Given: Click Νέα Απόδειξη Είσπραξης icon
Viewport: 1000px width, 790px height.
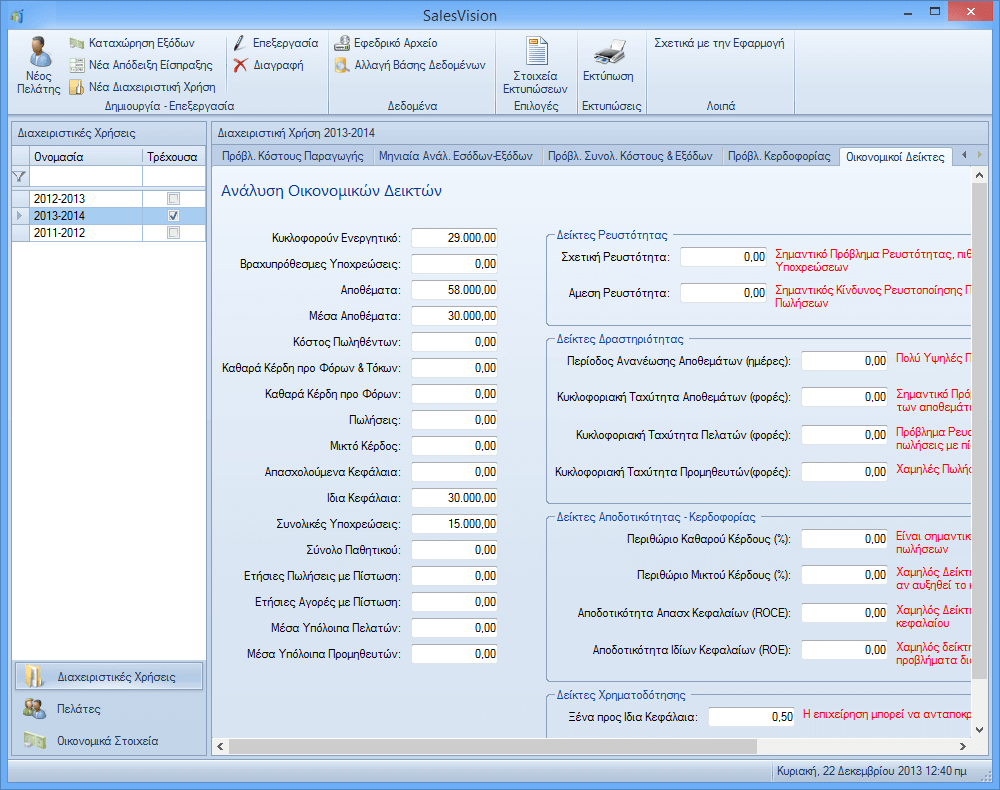Looking at the screenshot, I should [77, 65].
